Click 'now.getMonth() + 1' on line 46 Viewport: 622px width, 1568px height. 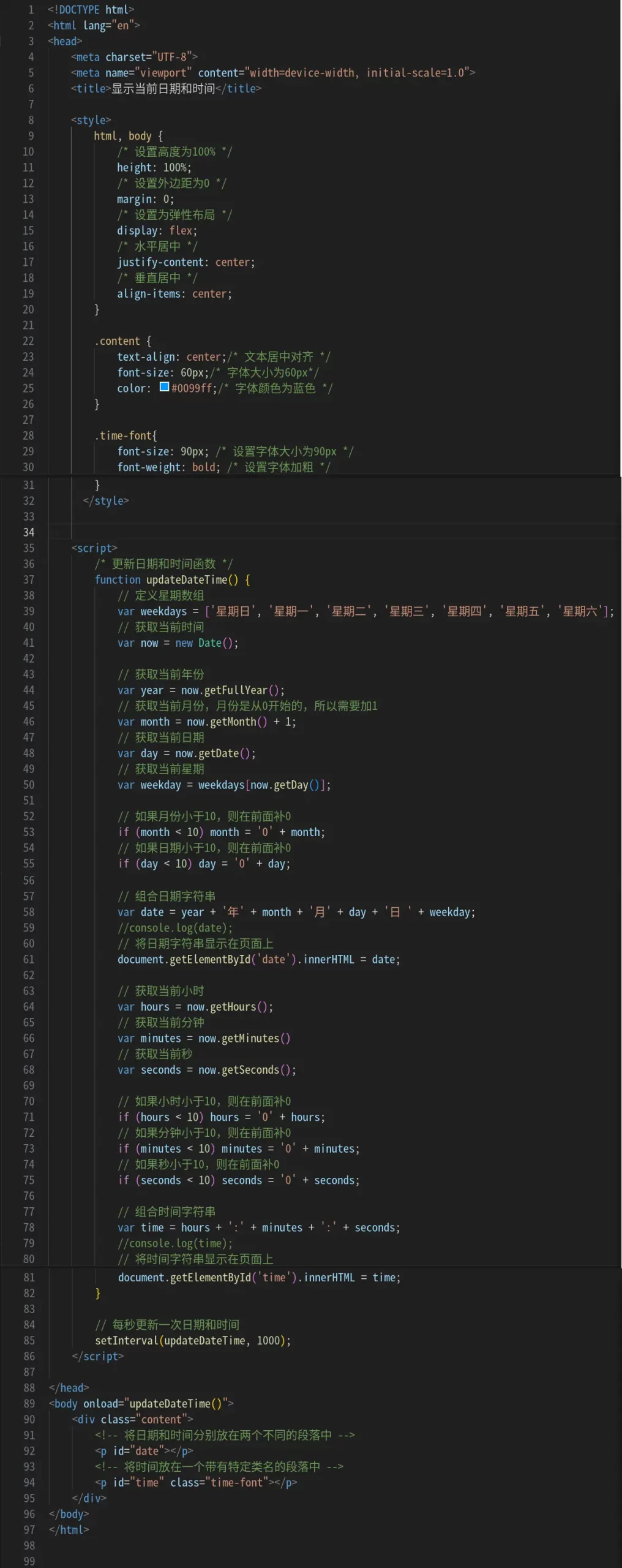(239, 722)
